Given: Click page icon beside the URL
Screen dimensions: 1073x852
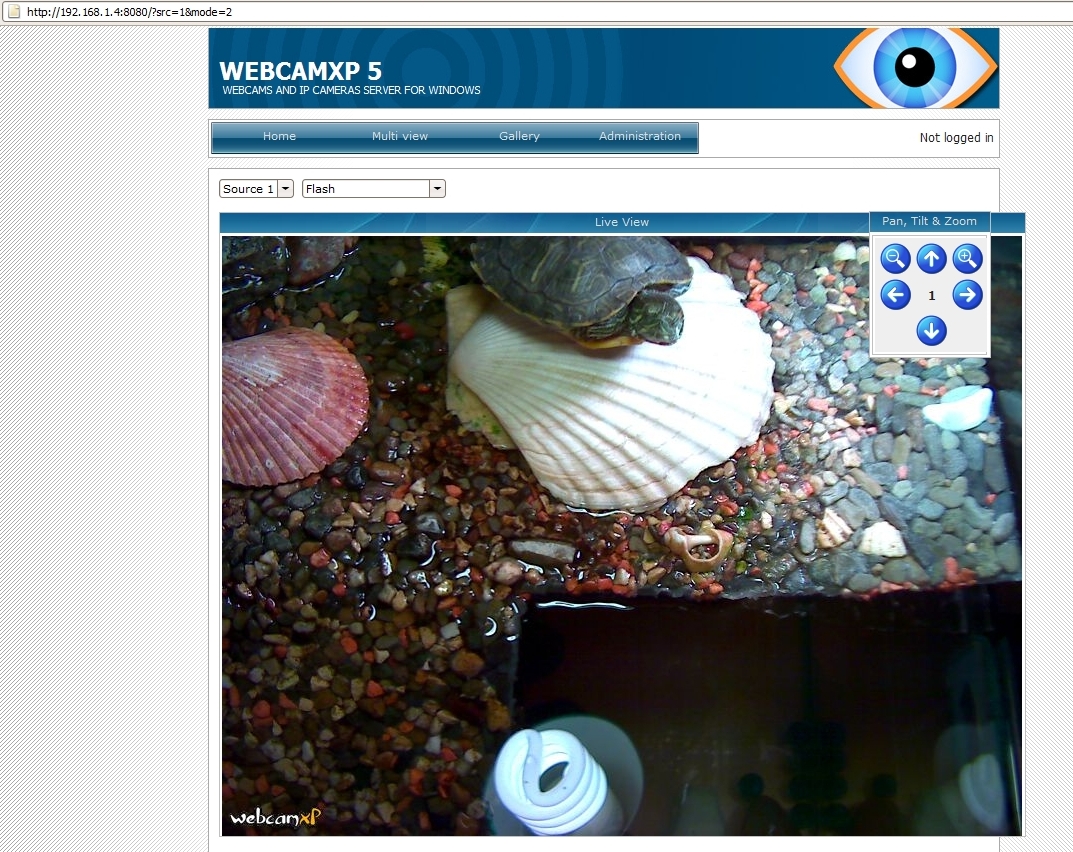Looking at the screenshot, I should [x=14, y=11].
